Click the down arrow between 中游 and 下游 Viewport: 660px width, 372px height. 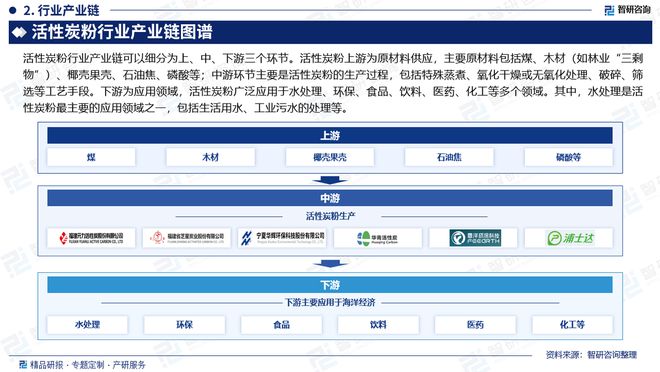330,264
